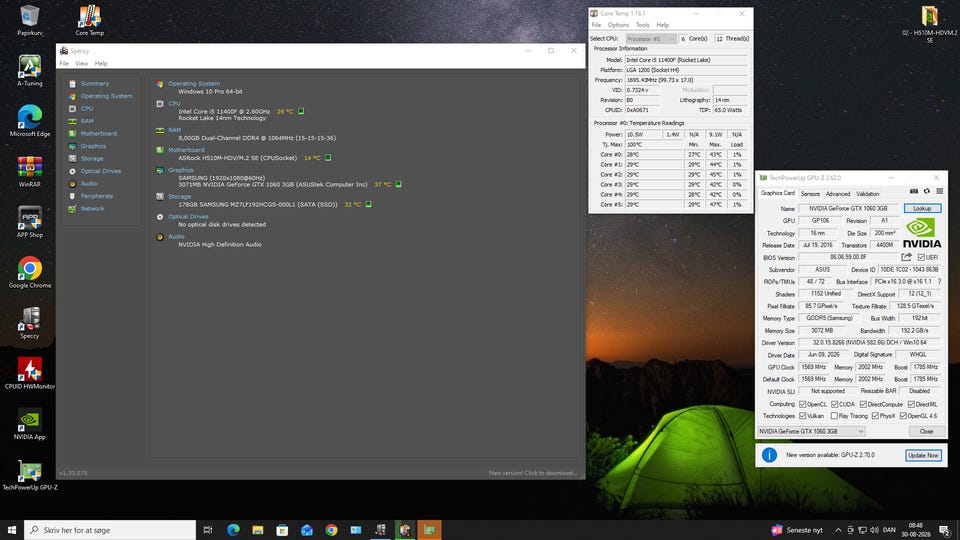Screen dimensions: 960x540
Task: Toggle the CUDA checkbox
Action: 834,404
